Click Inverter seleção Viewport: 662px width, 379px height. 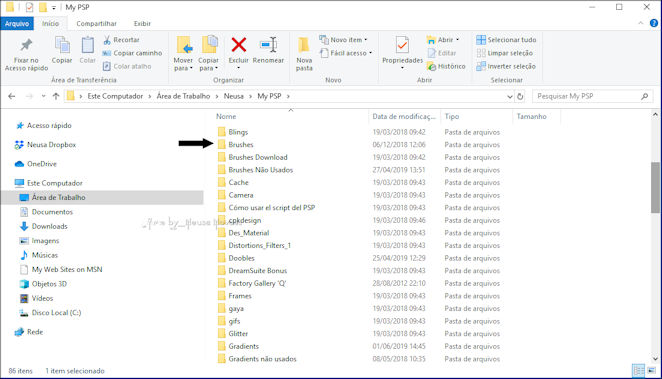tap(506, 66)
